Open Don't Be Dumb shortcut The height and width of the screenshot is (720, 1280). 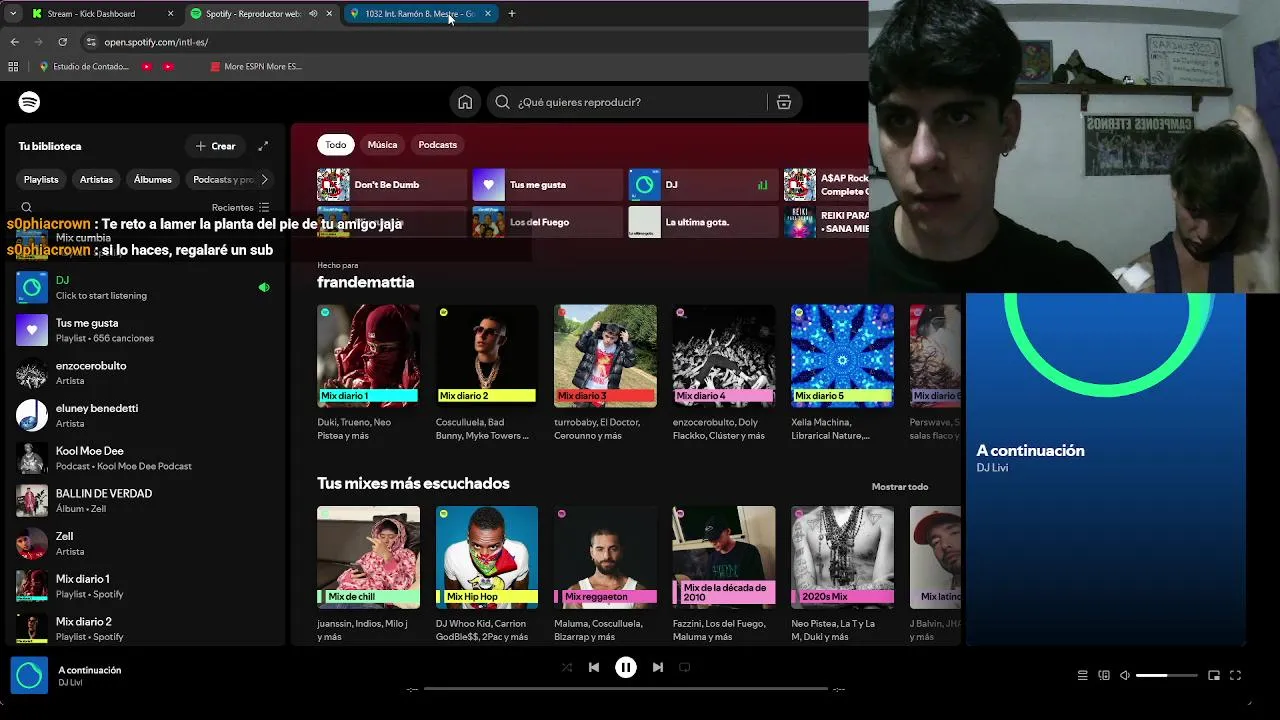(392, 185)
